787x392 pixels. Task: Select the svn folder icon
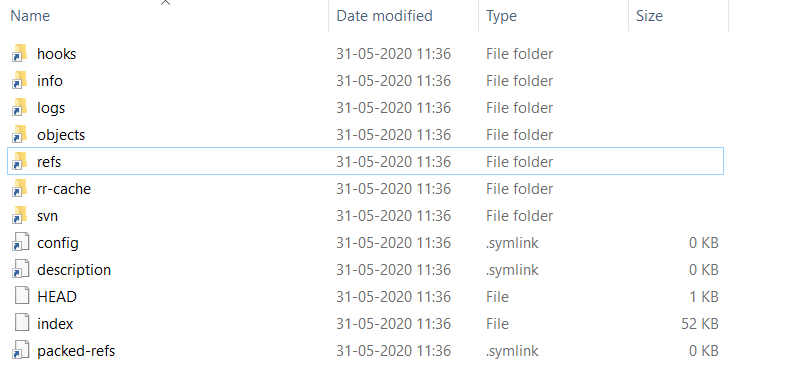click(20, 216)
